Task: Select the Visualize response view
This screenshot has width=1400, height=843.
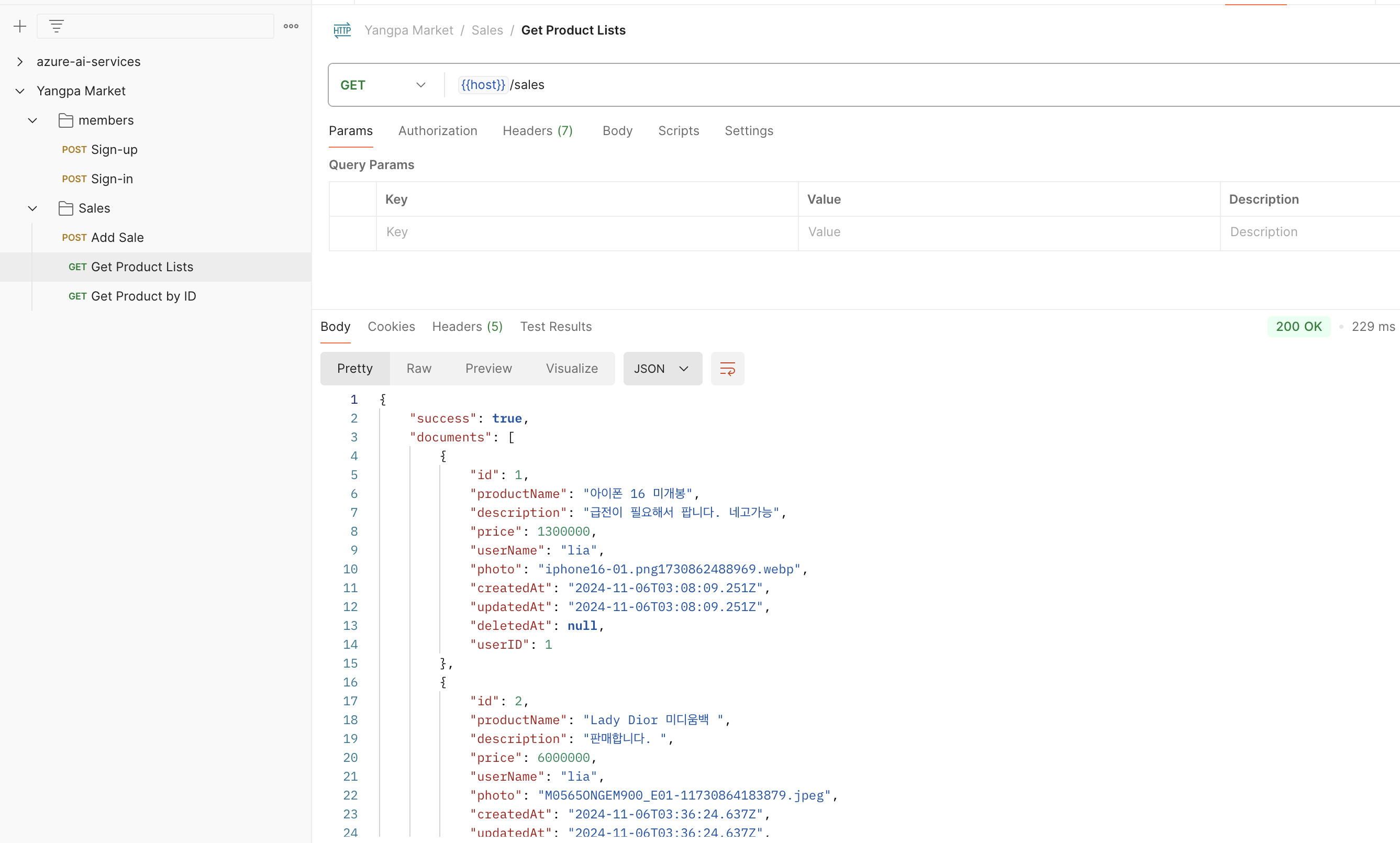Action: point(571,369)
